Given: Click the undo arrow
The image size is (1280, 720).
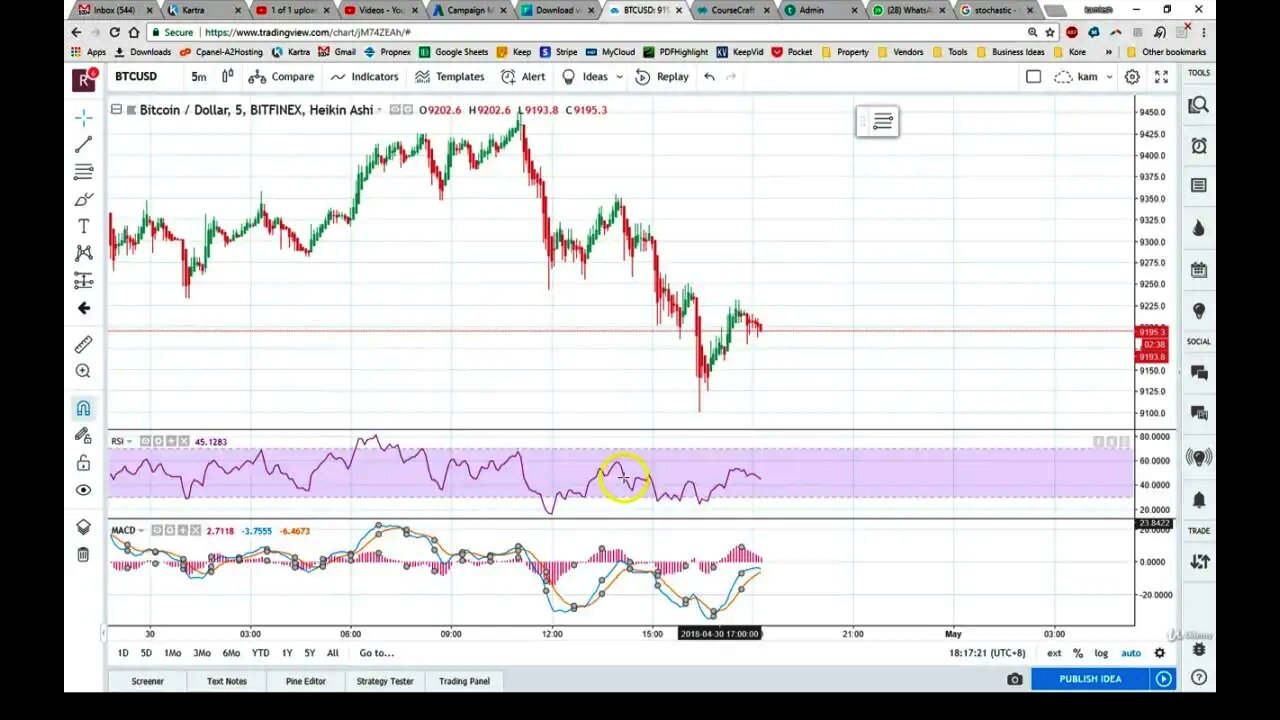Looking at the screenshot, I should click(x=709, y=76).
